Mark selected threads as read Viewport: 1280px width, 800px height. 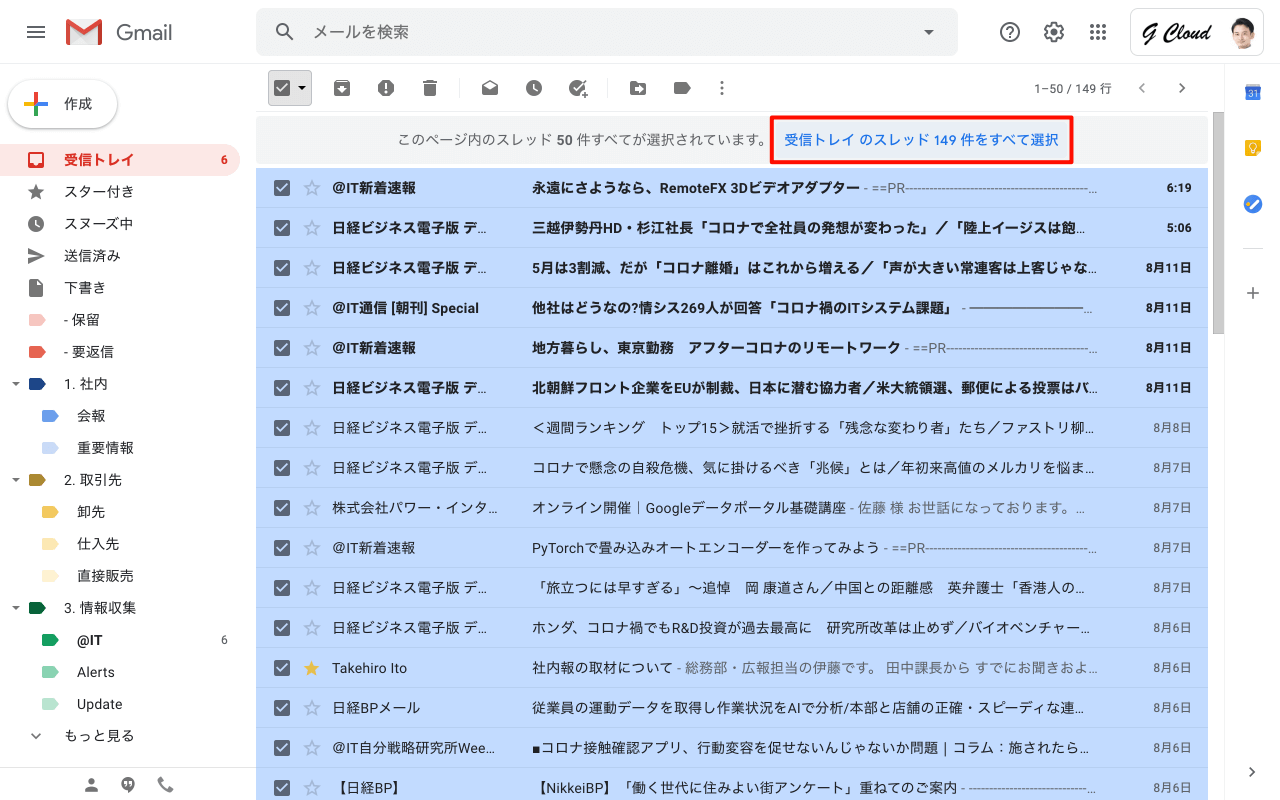pos(490,88)
